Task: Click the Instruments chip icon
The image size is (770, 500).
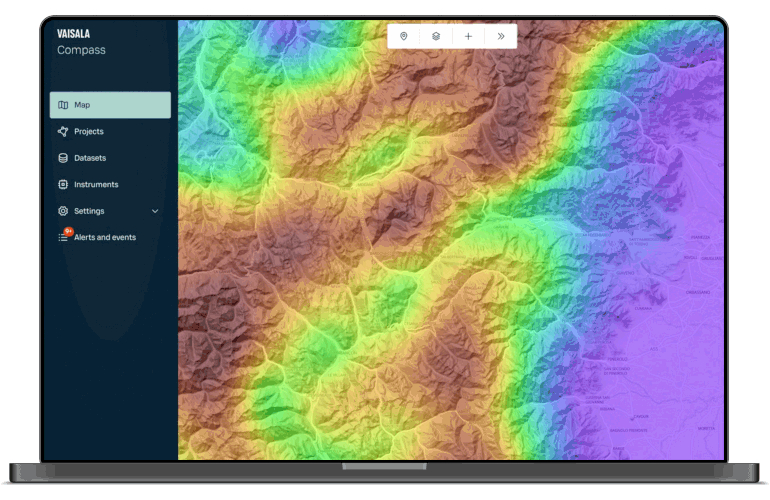Action: [x=63, y=185]
